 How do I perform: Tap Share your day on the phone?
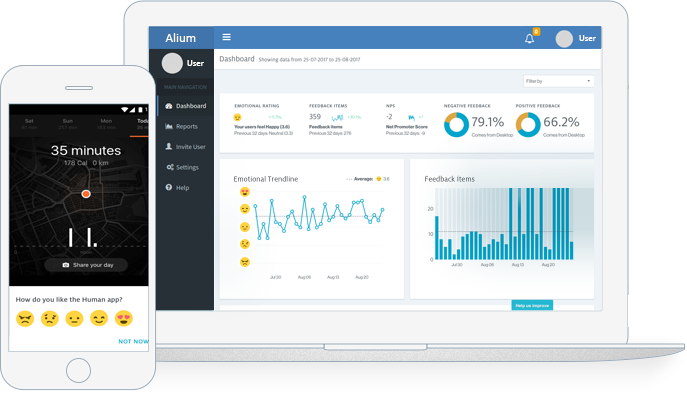(86, 265)
